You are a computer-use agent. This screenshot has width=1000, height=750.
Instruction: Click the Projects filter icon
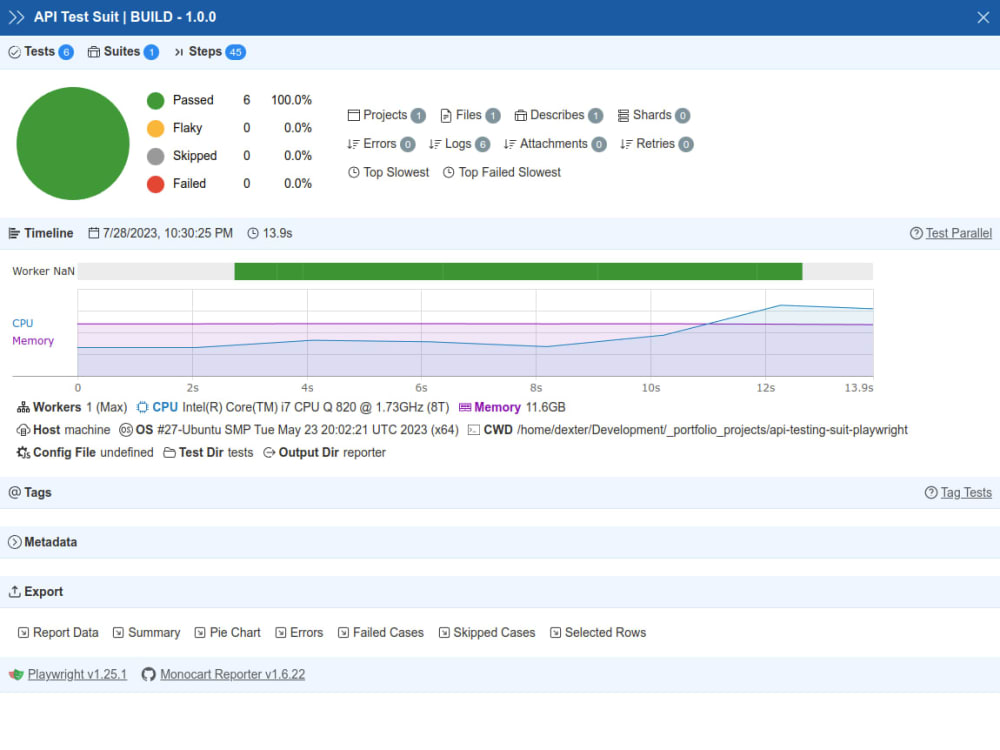pos(355,115)
